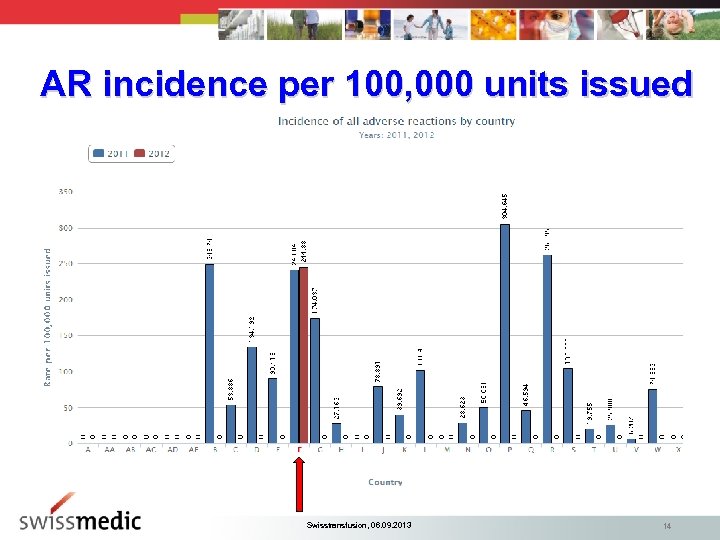Viewport: 720px width, 540px height.
Task: Click the bar value label 174.097
Action: (x=315, y=301)
